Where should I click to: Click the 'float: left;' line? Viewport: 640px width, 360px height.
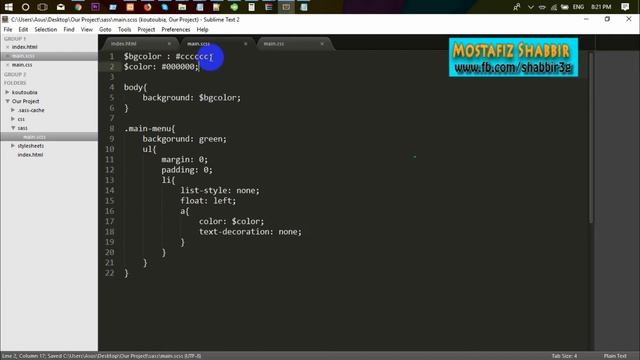click(208, 201)
